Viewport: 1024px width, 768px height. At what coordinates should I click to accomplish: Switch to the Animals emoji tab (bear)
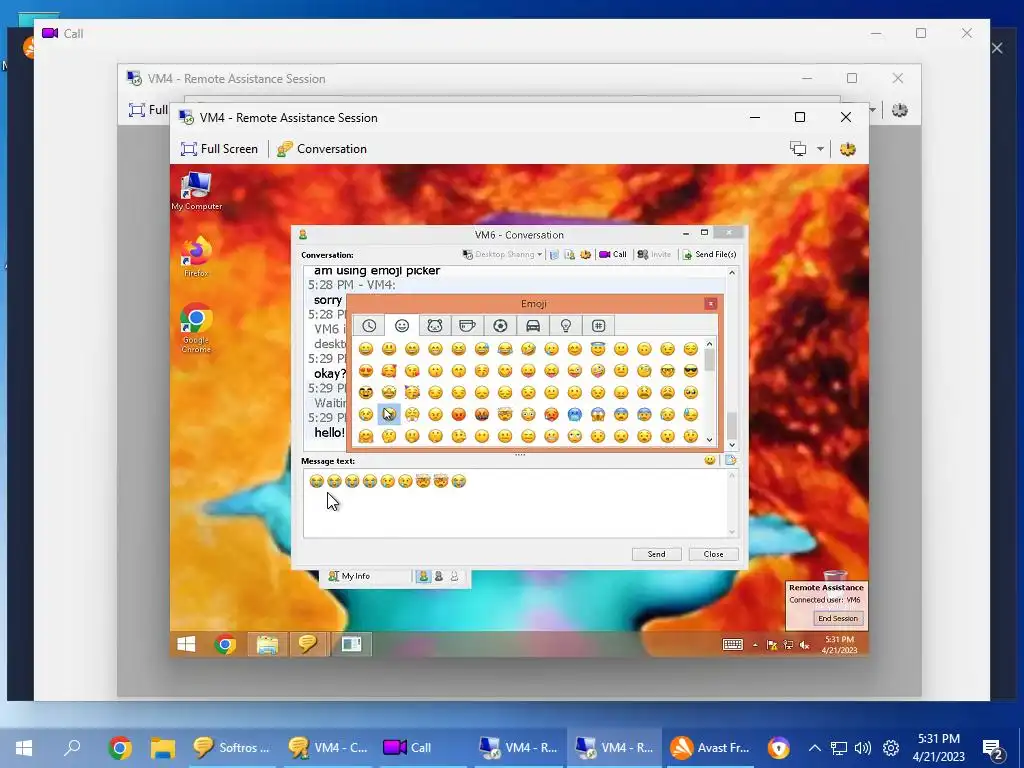[435, 325]
